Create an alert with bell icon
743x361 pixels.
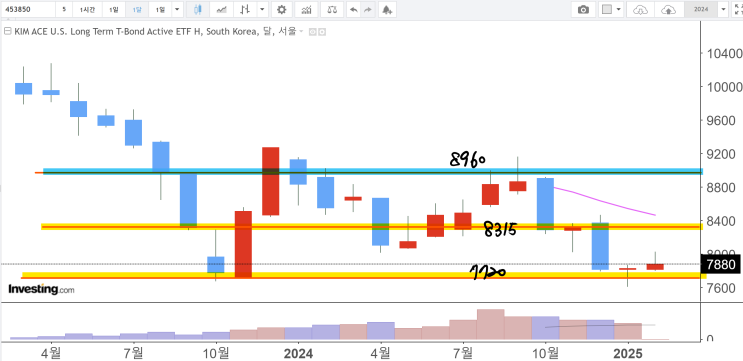click(x=387, y=9)
